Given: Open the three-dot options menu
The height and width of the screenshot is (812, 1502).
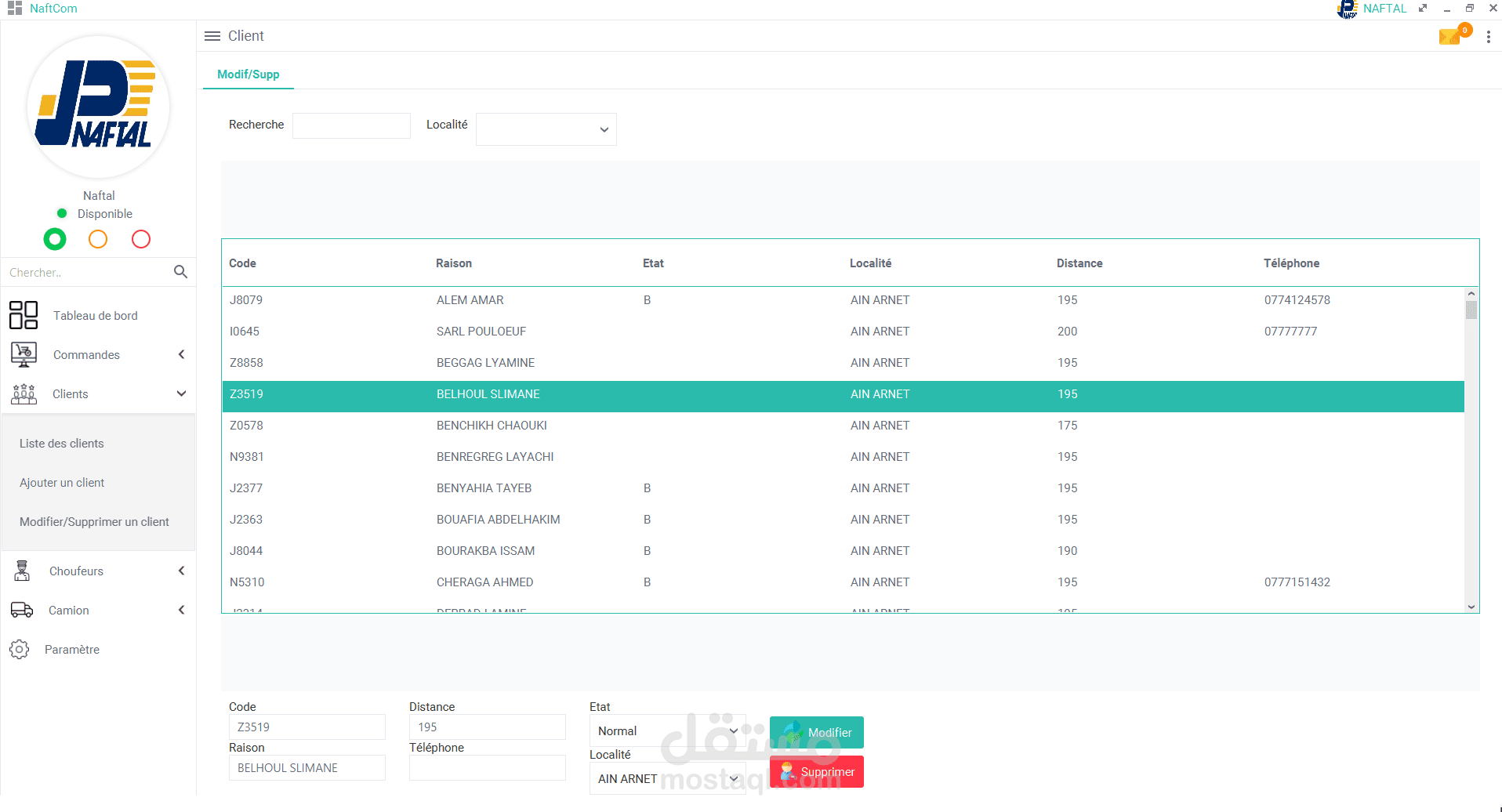Looking at the screenshot, I should [x=1488, y=37].
